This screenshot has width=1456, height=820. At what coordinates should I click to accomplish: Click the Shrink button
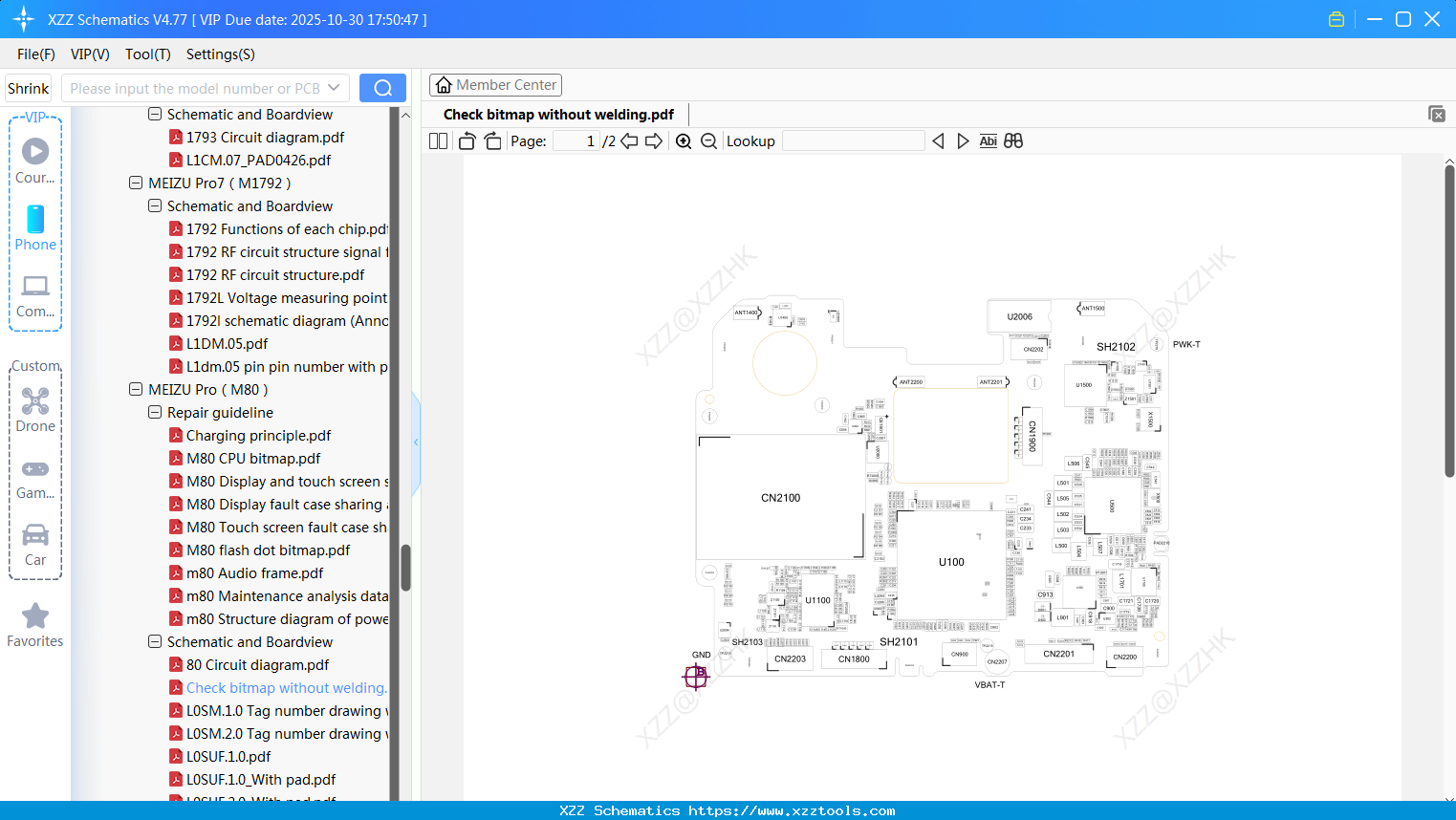29,88
